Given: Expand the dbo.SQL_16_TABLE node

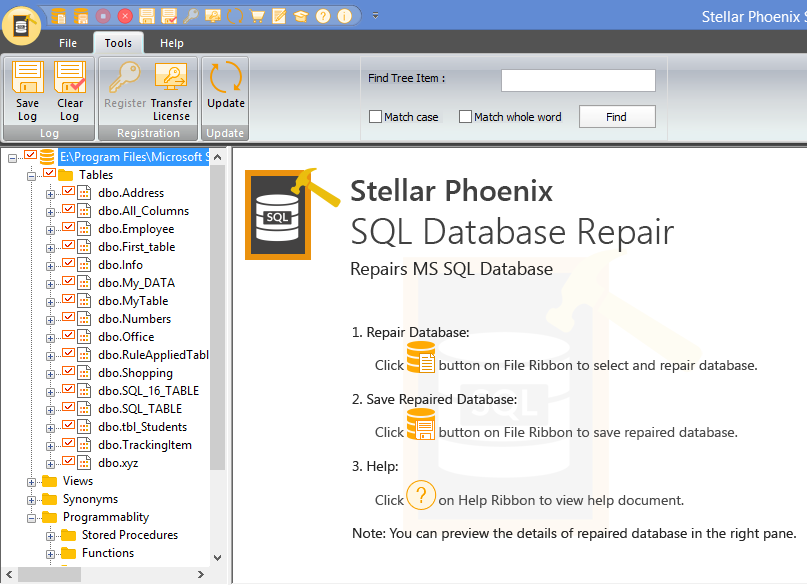Looking at the screenshot, I should pos(50,392).
